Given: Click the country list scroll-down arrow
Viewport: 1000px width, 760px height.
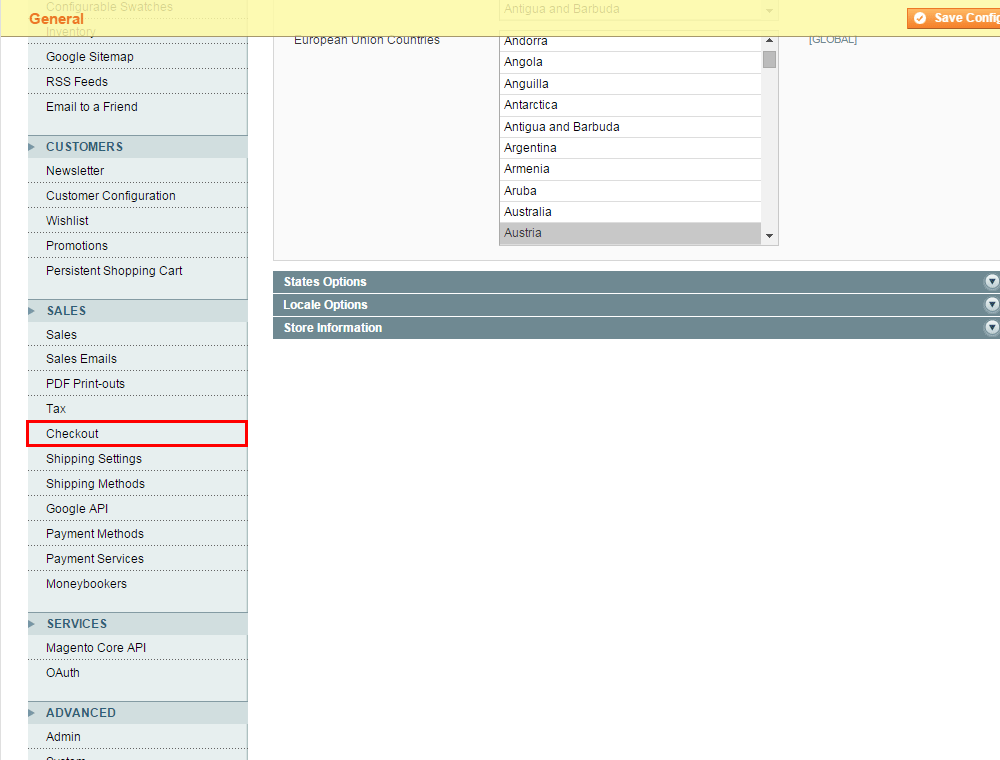Looking at the screenshot, I should (770, 236).
